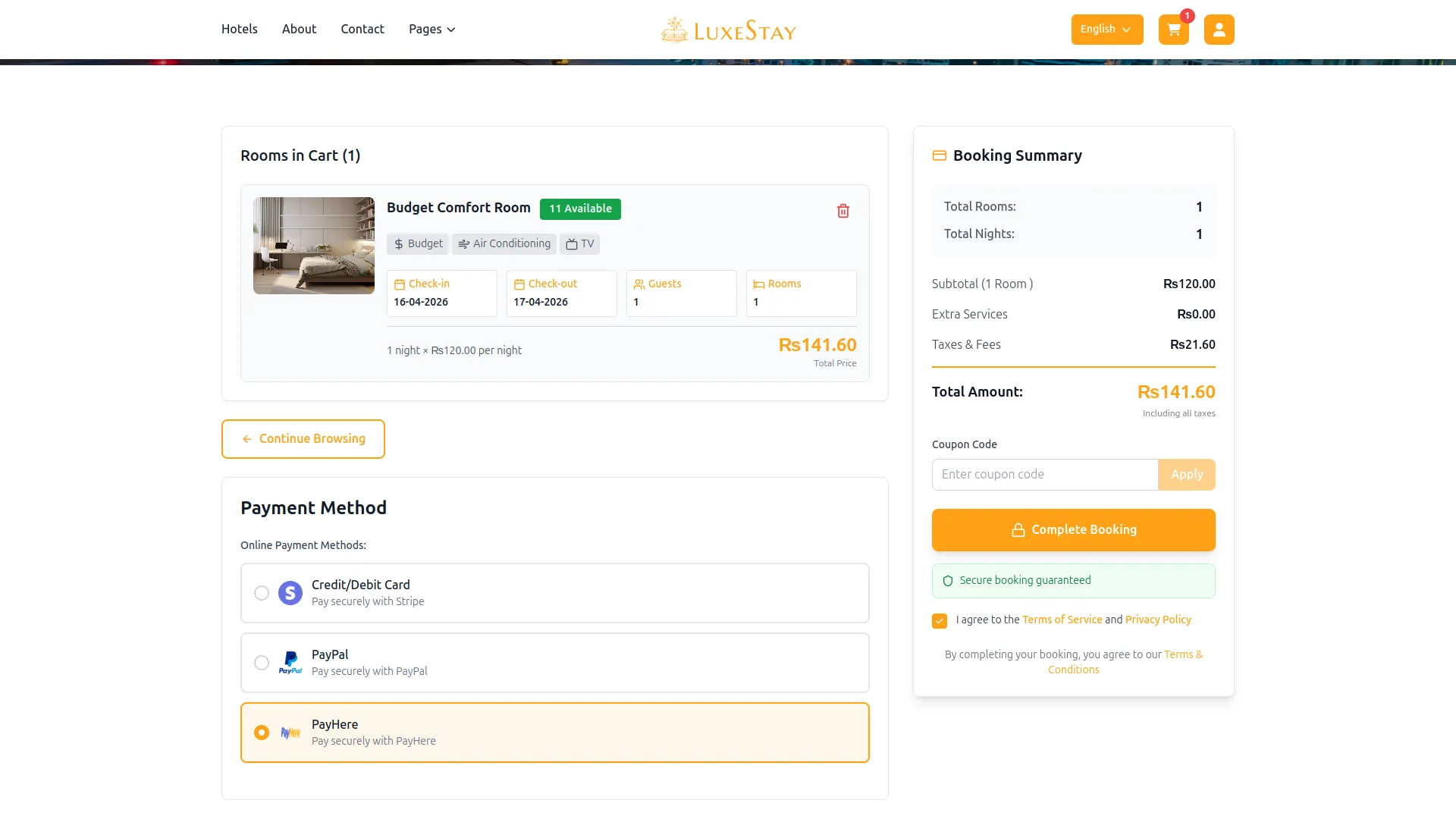Select the PayPal radio button
The image size is (1456, 819).
point(262,663)
